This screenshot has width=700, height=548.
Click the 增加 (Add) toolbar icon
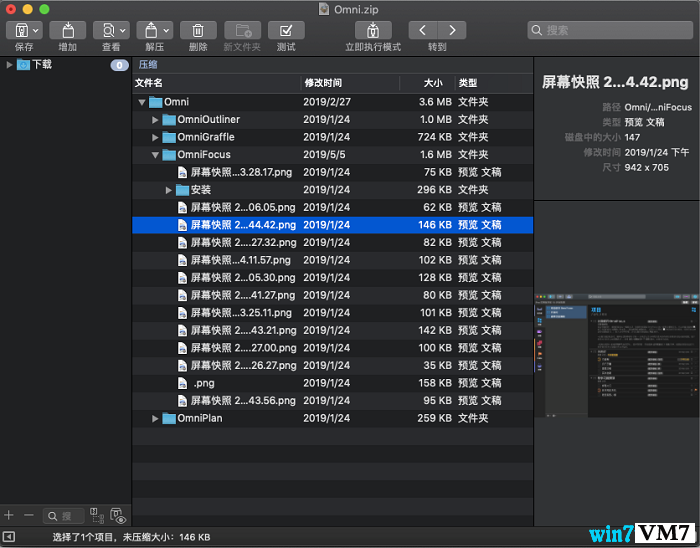tap(68, 30)
